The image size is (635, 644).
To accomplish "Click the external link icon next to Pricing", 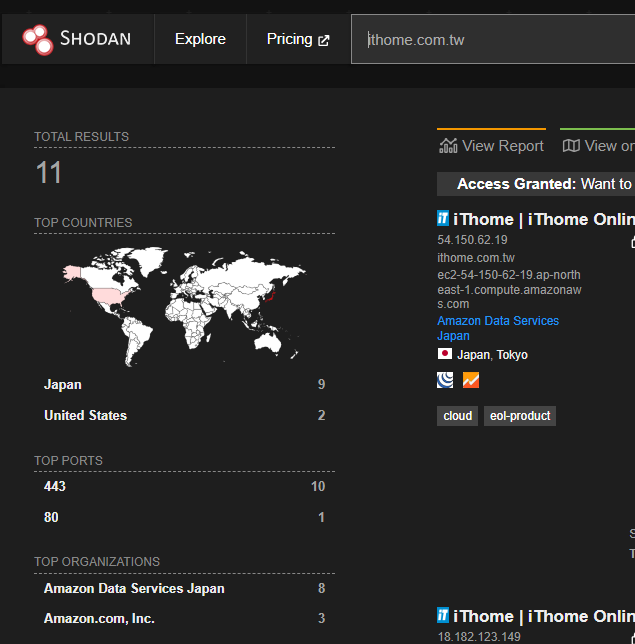I will coord(324,40).
